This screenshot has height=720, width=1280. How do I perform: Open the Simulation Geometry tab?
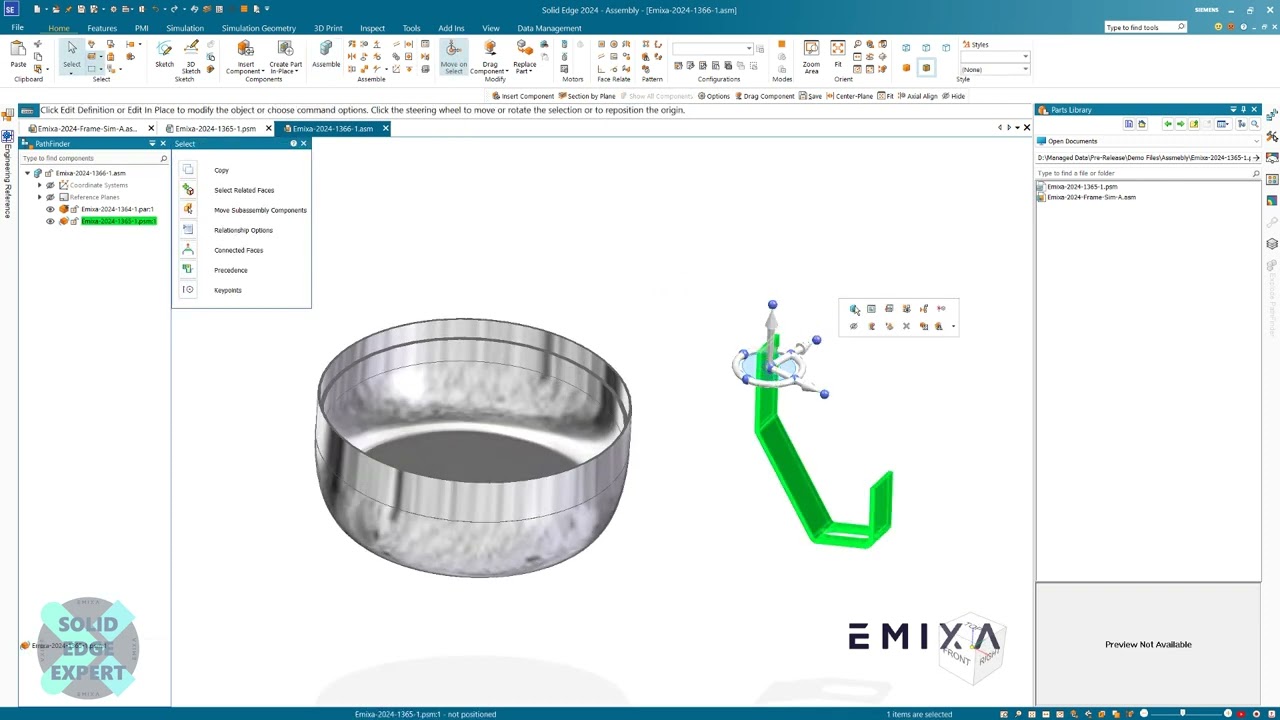tap(258, 28)
